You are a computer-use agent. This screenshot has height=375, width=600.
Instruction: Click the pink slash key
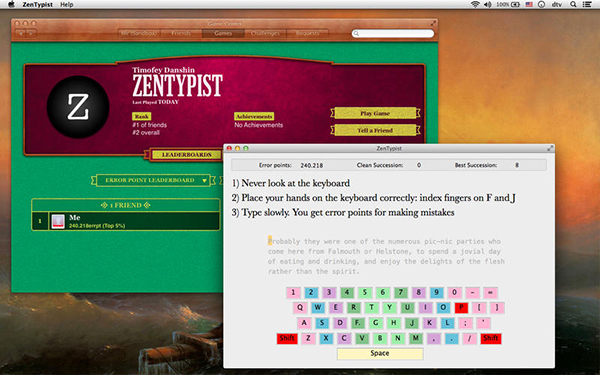[x=470, y=338]
